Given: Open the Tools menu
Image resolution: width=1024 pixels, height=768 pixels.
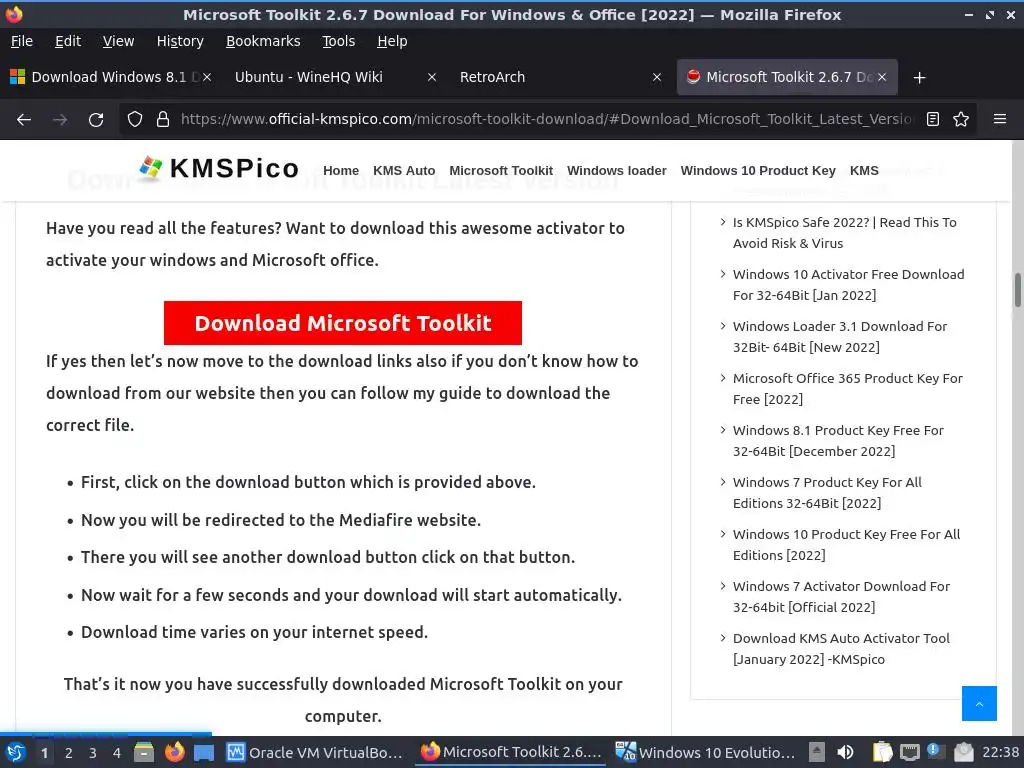Looking at the screenshot, I should [338, 41].
